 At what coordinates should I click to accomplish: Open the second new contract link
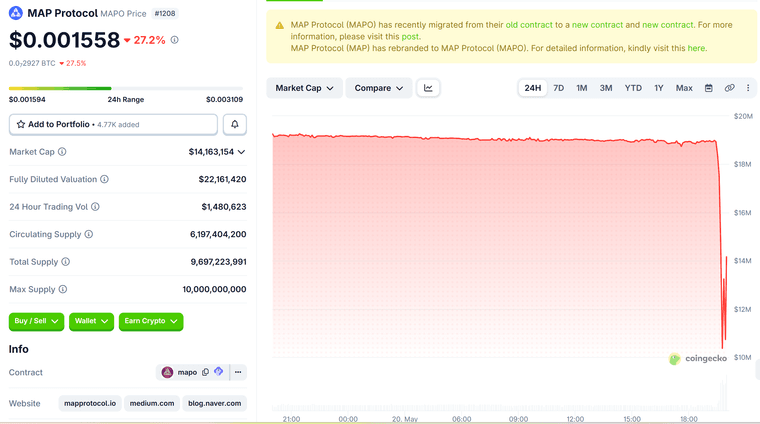click(x=667, y=25)
